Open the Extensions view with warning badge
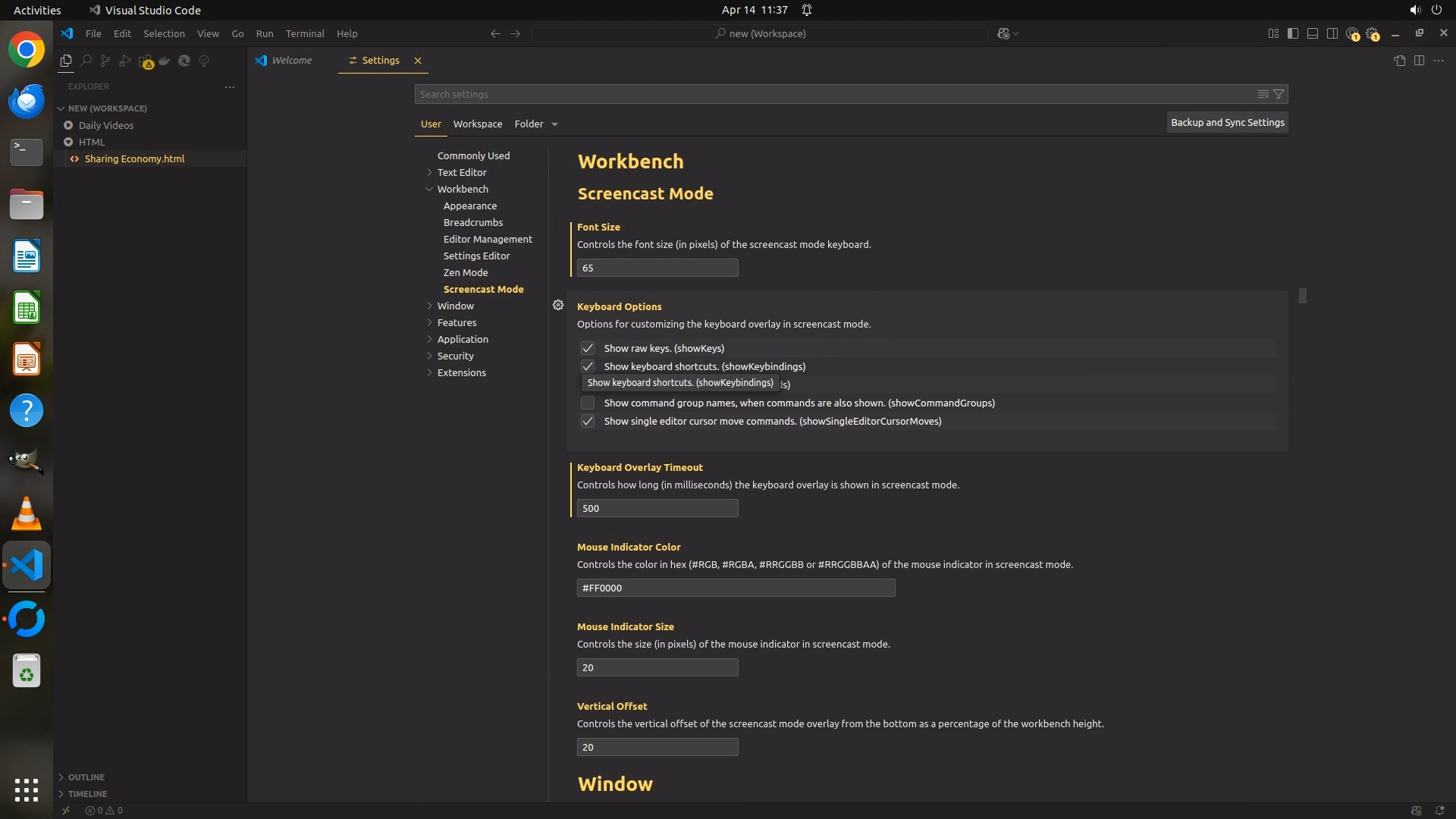 click(146, 61)
